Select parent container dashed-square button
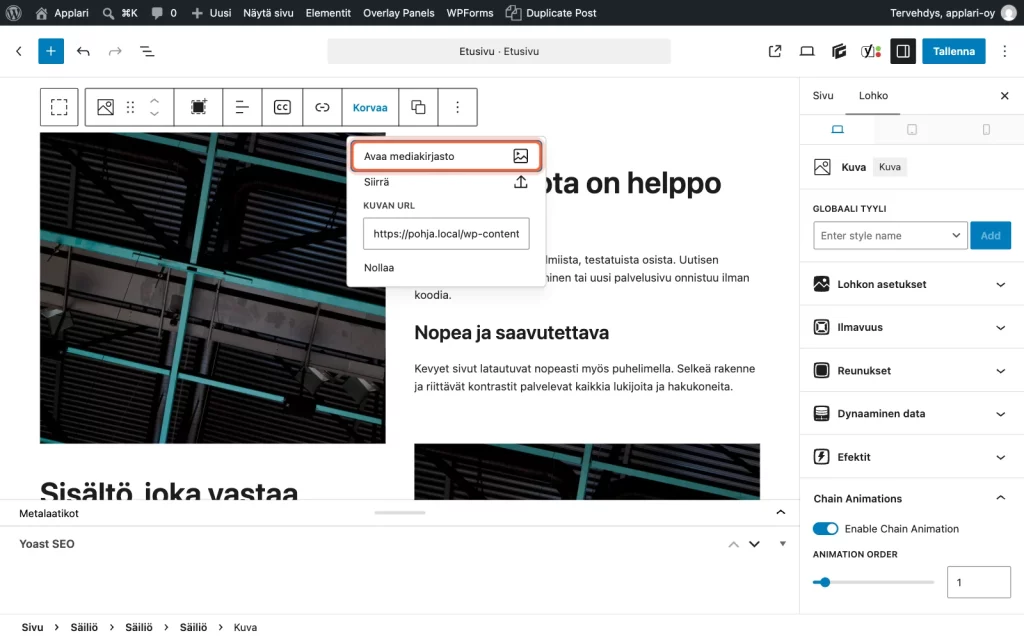Screen dimensions: 1024x640 [59, 107]
